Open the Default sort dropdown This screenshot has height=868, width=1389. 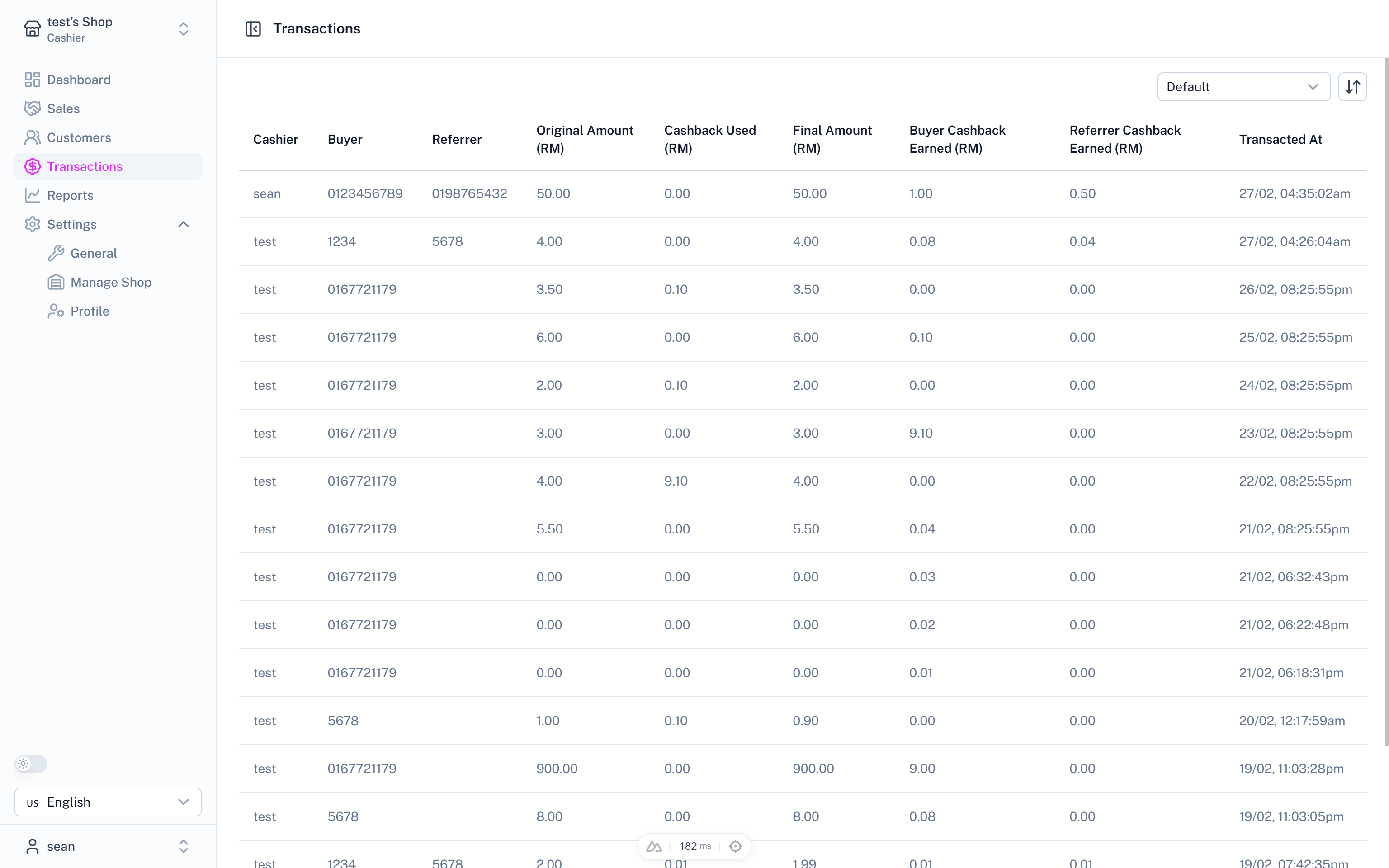tap(1244, 87)
